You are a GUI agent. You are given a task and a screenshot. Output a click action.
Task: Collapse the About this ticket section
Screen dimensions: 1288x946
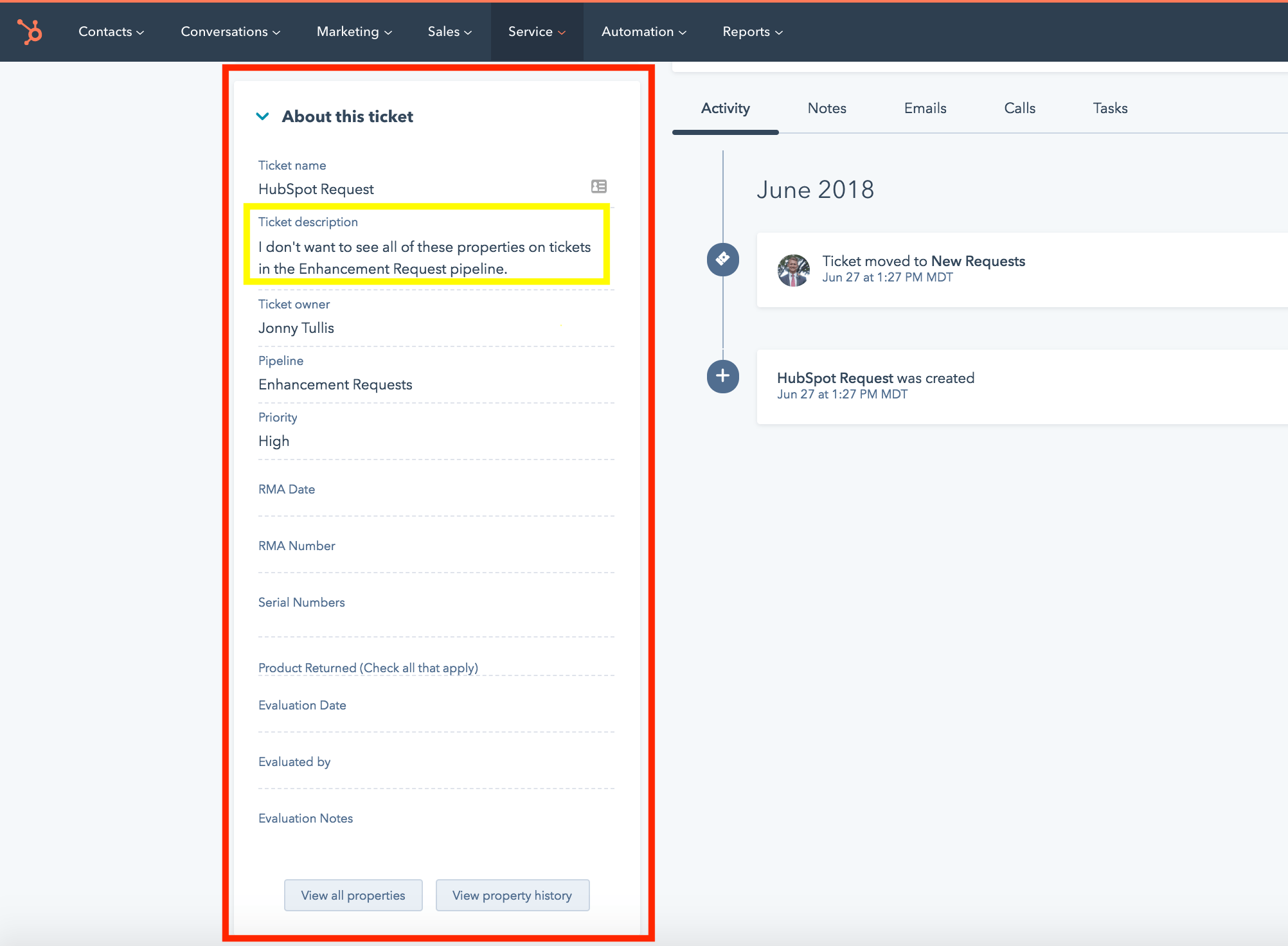[x=262, y=116]
